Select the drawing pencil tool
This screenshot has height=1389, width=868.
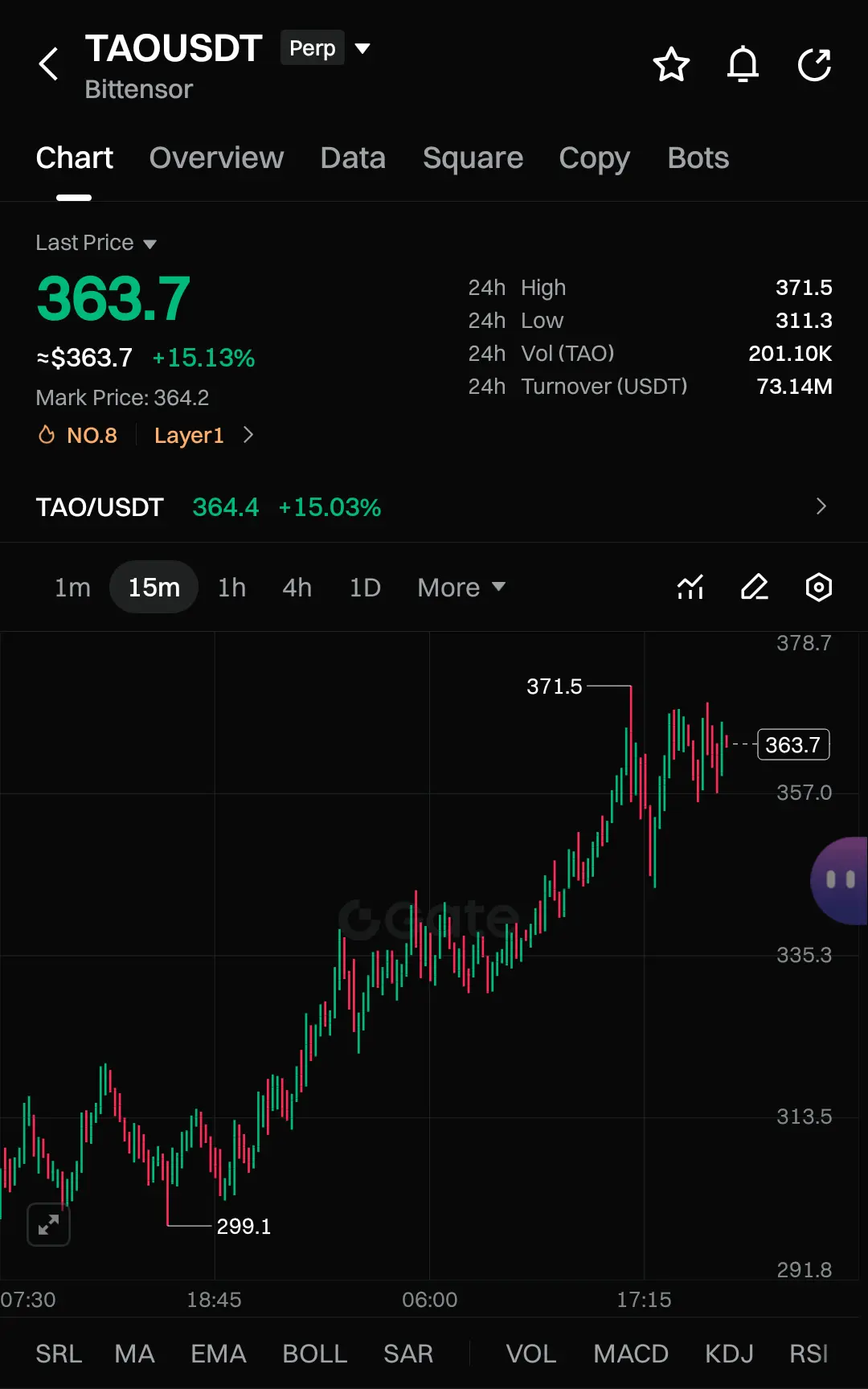coord(755,588)
